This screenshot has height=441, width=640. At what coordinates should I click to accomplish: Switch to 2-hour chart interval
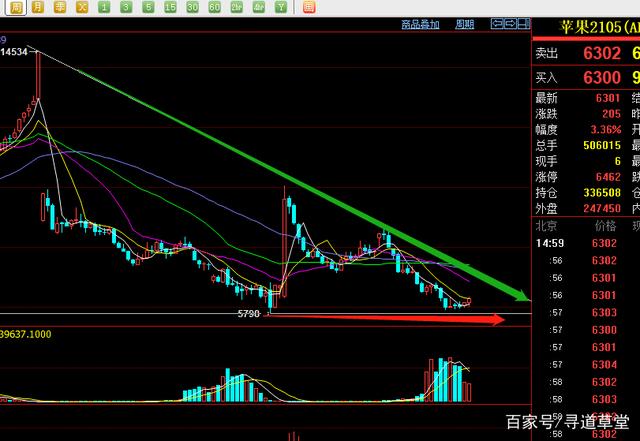[237, 7]
